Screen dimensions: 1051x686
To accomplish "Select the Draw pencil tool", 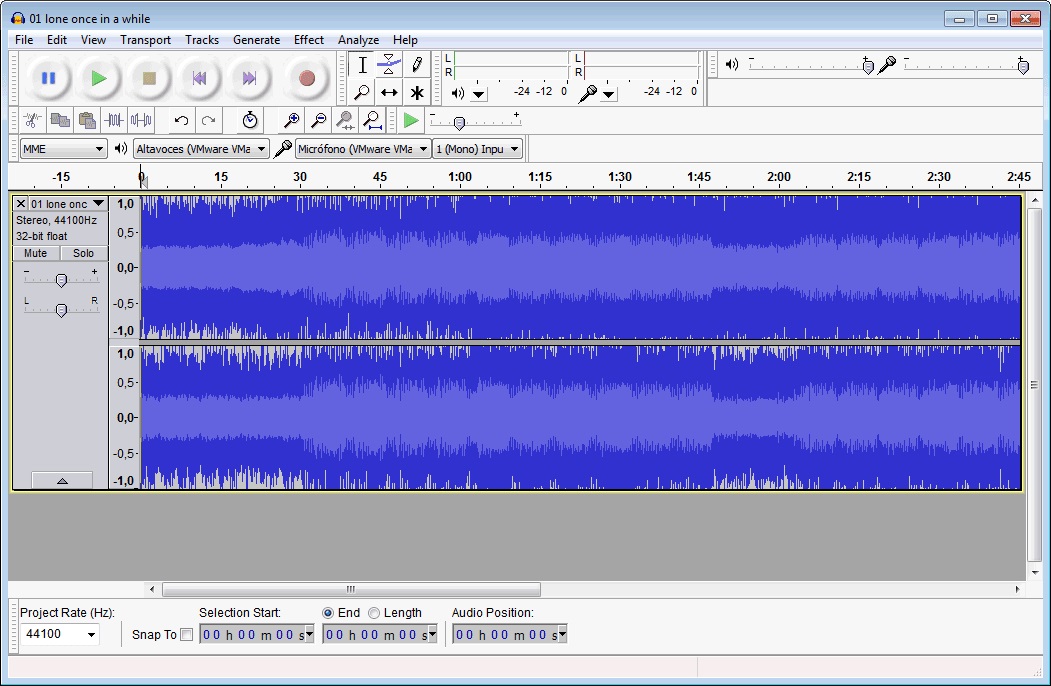I will (416, 65).
